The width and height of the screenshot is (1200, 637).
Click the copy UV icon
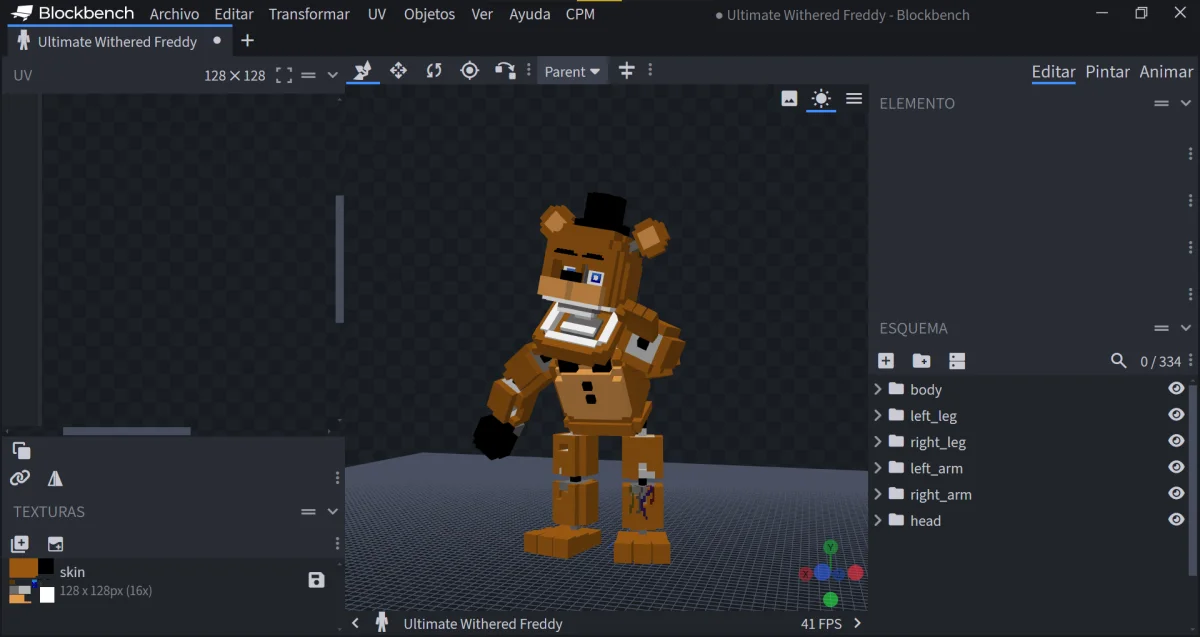21,451
